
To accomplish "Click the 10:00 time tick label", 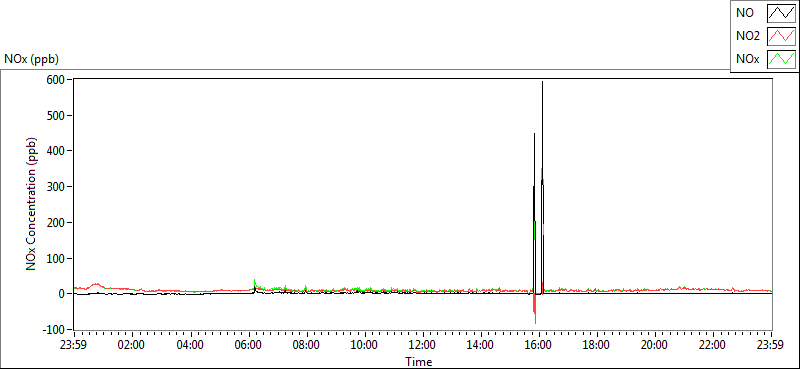I will pos(365,344).
